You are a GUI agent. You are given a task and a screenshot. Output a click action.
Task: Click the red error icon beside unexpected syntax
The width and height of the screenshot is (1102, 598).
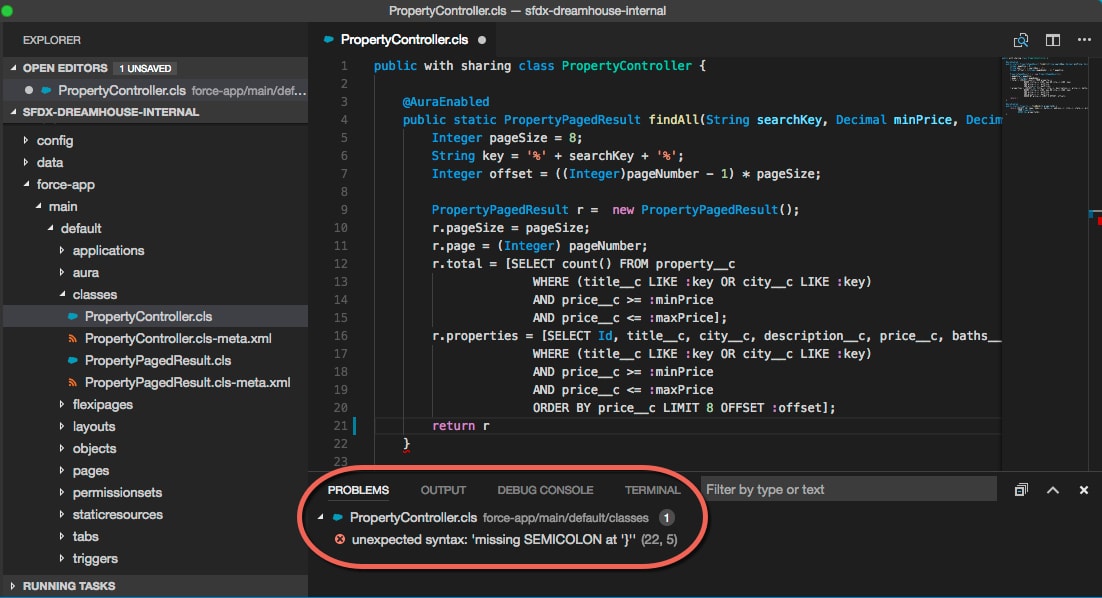(x=339, y=540)
